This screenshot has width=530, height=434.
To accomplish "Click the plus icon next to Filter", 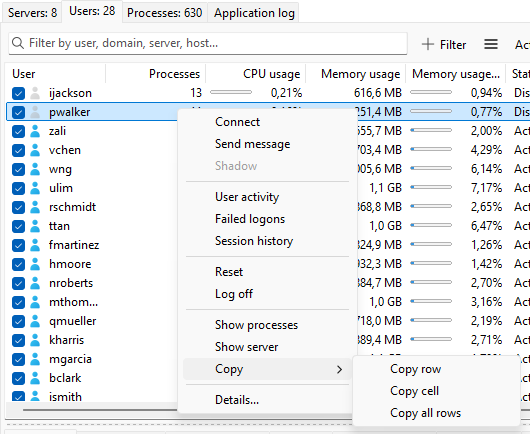I will 428,44.
